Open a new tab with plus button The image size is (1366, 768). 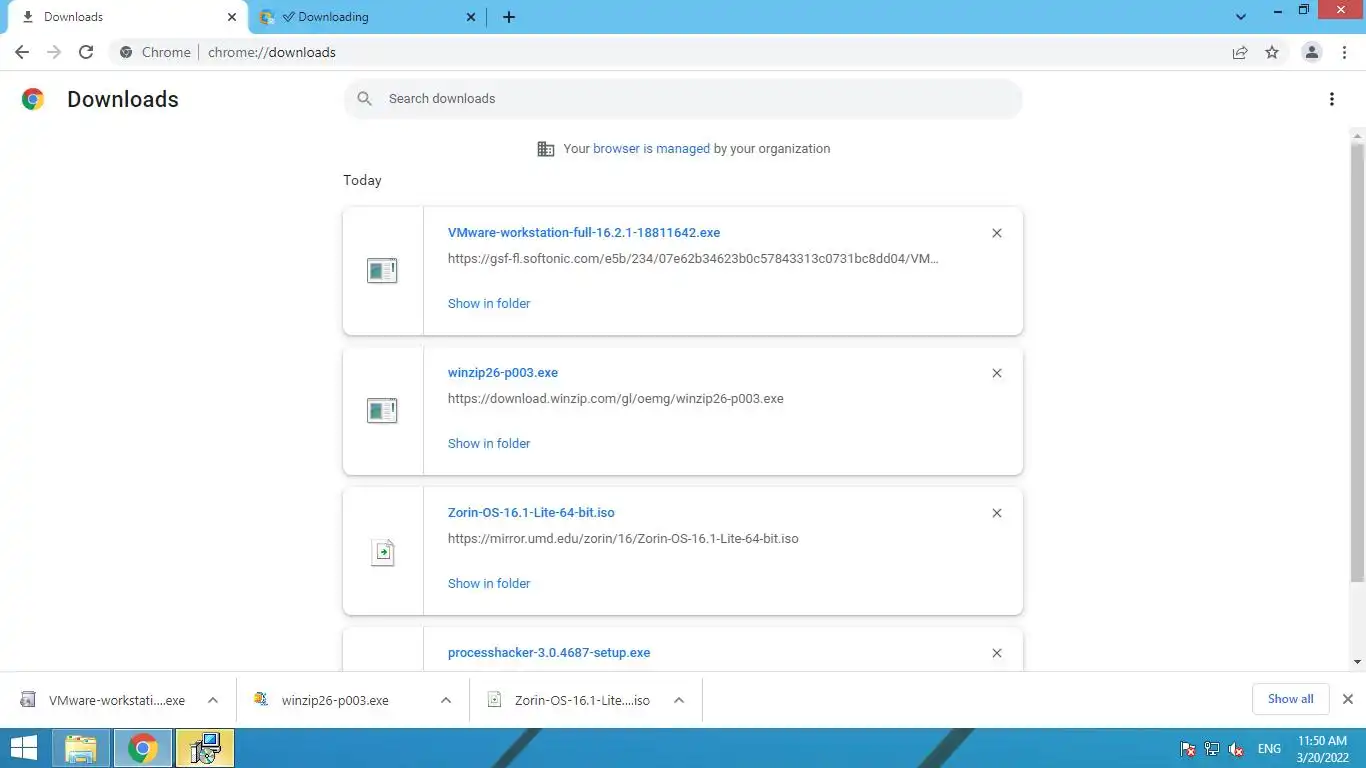[509, 17]
